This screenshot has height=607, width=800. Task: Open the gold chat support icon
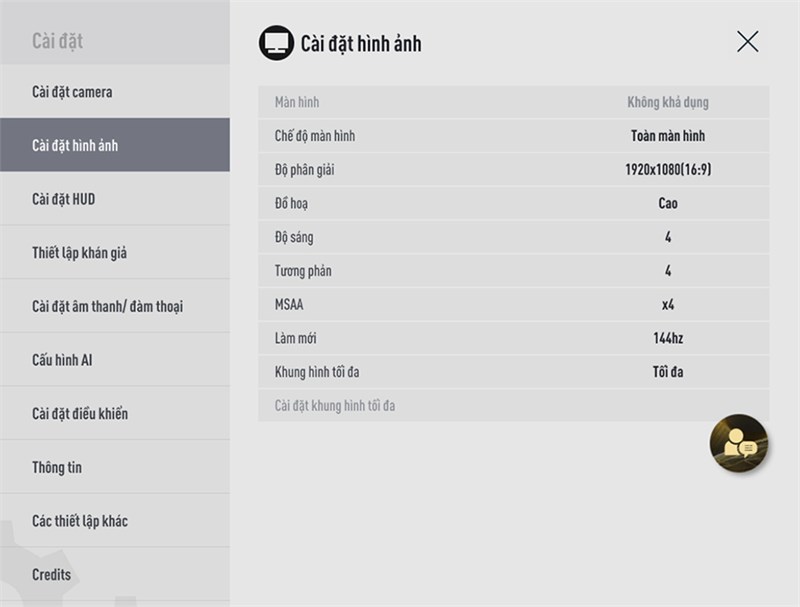click(738, 443)
